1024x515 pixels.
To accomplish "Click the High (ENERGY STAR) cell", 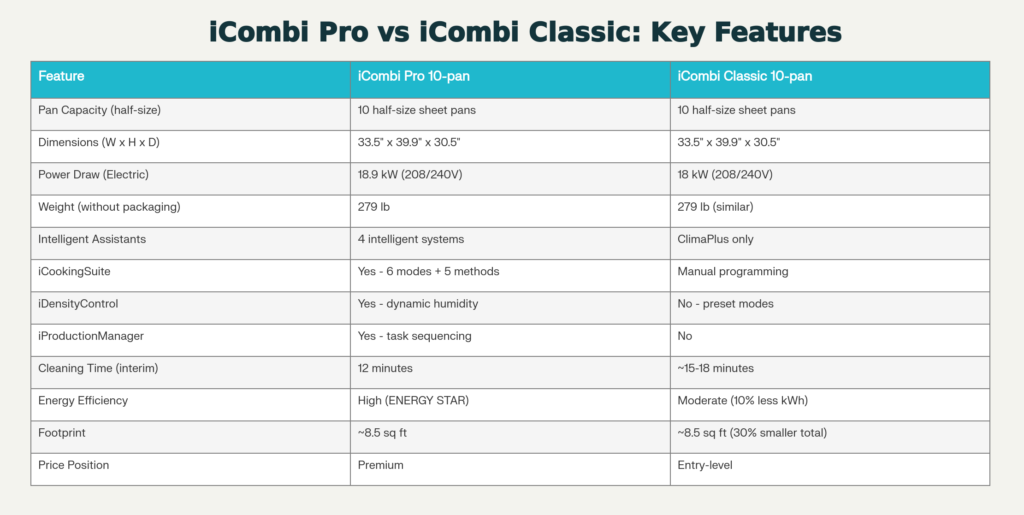I will [x=414, y=402].
